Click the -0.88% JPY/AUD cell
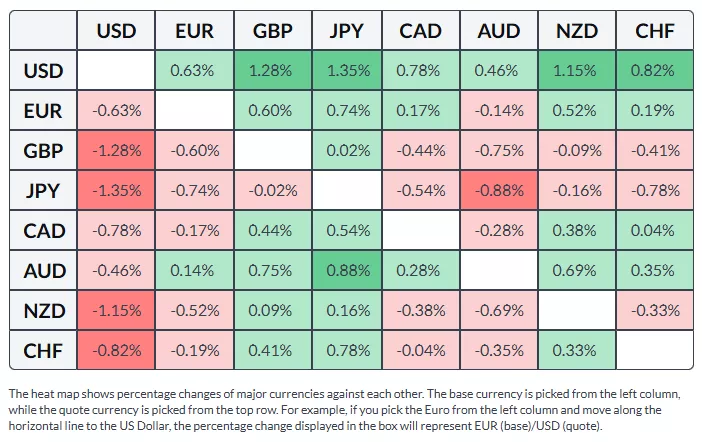 pos(497,191)
